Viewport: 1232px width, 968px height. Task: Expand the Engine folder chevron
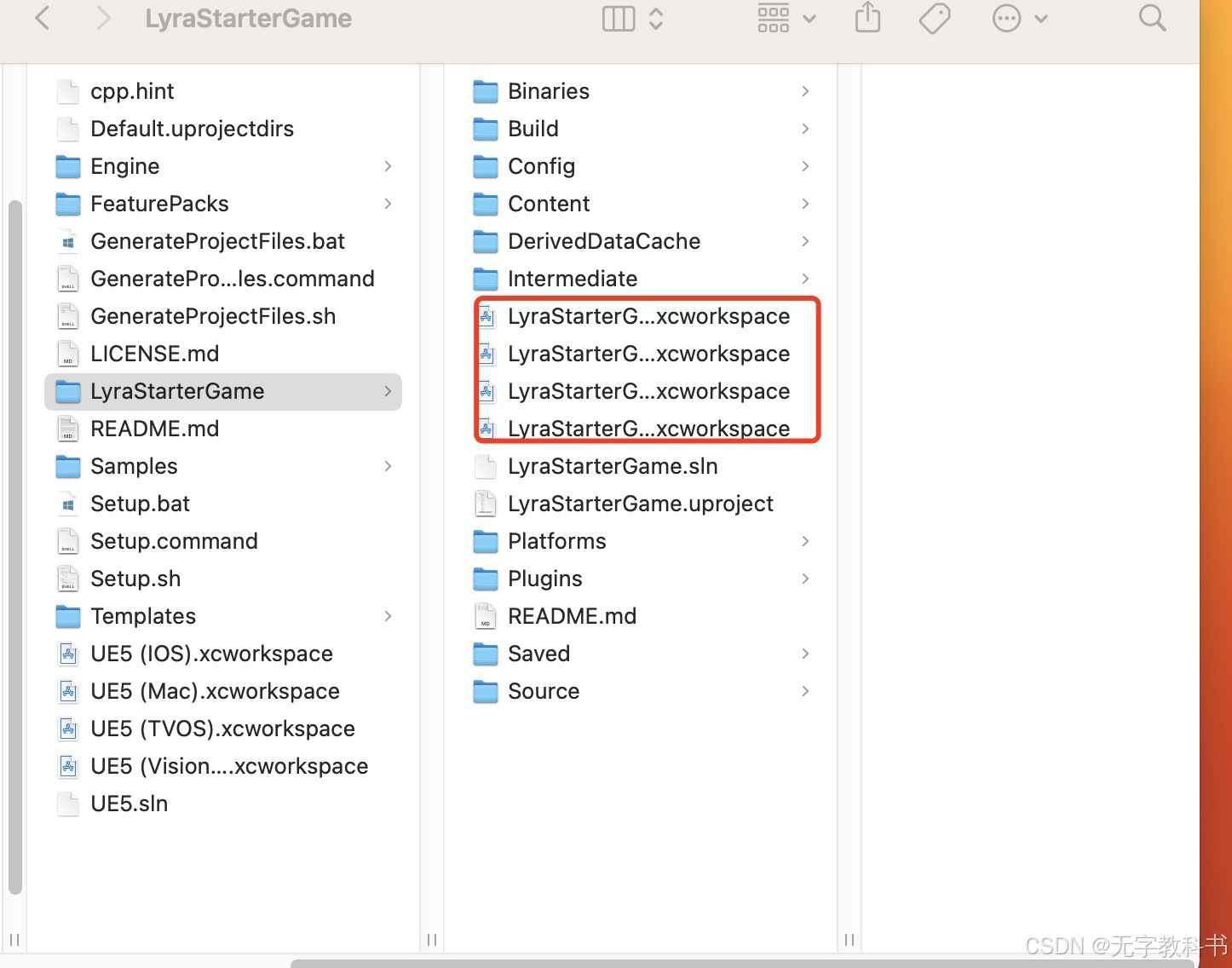click(x=388, y=166)
